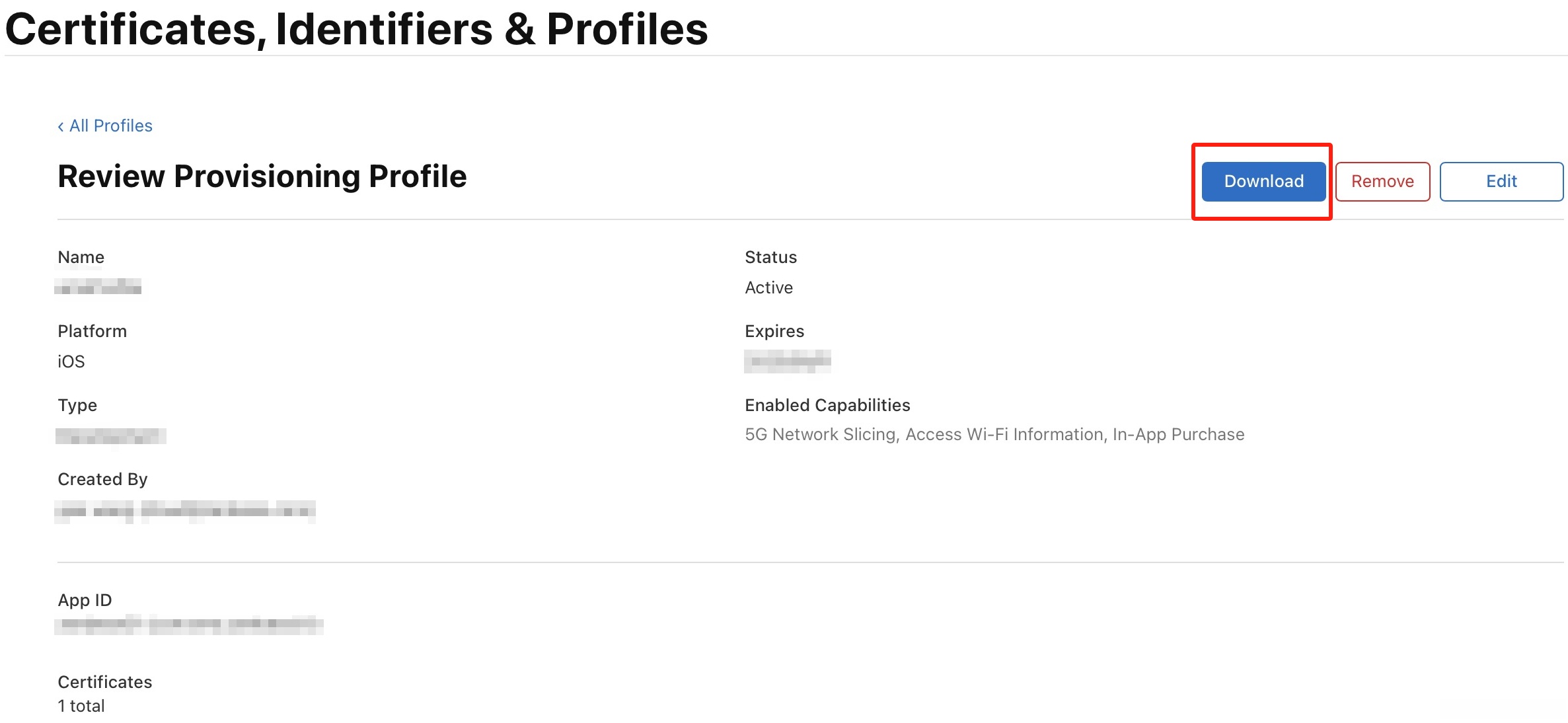This screenshot has height=723, width=1568.
Task: Click the blurred profile Name value
Action: pyautogui.click(x=98, y=287)
